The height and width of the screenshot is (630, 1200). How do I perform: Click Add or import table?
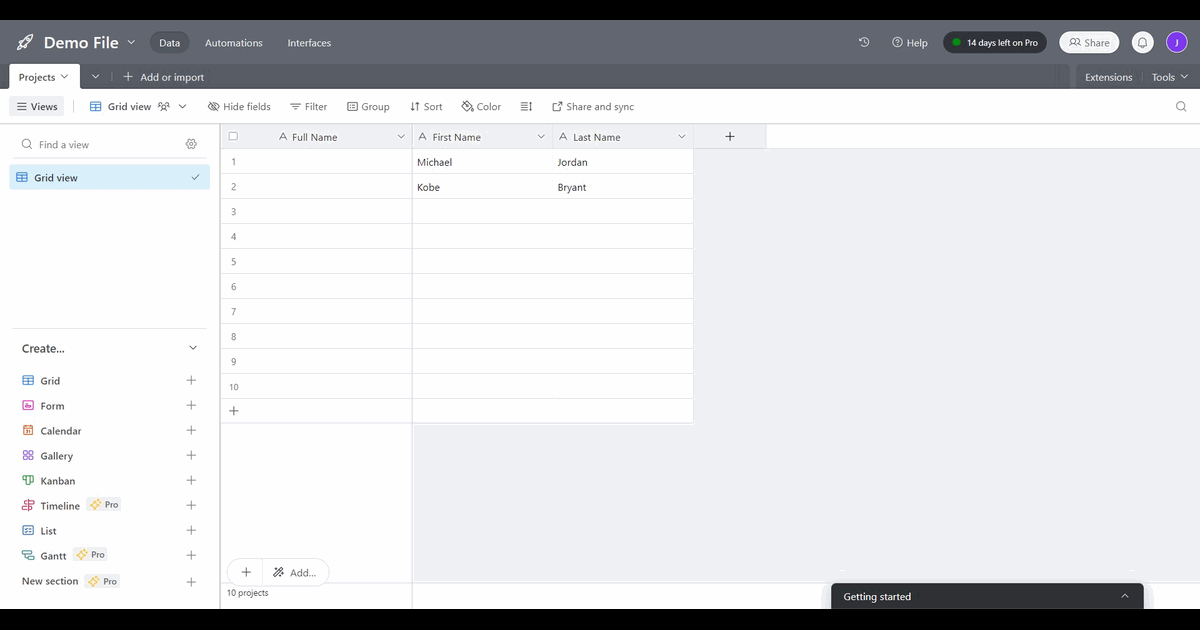163,77
